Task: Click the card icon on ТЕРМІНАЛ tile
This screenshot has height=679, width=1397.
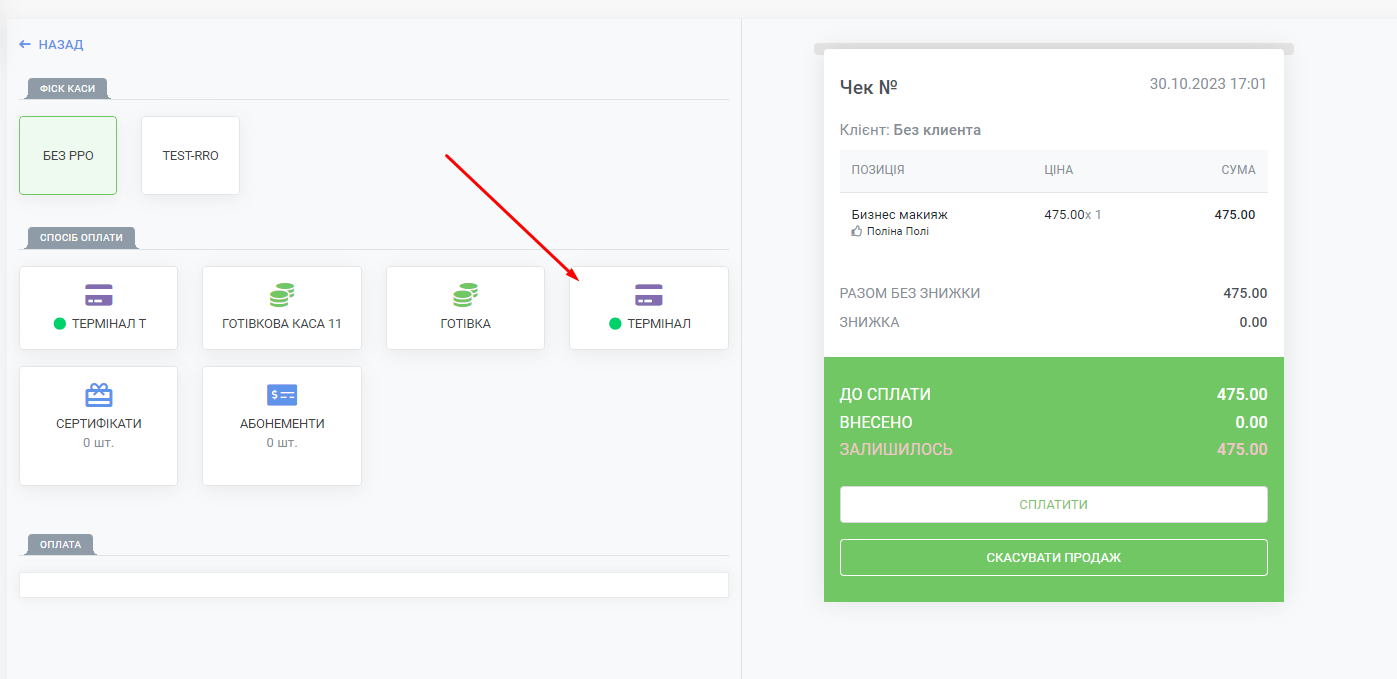Action: coord(649,295)
